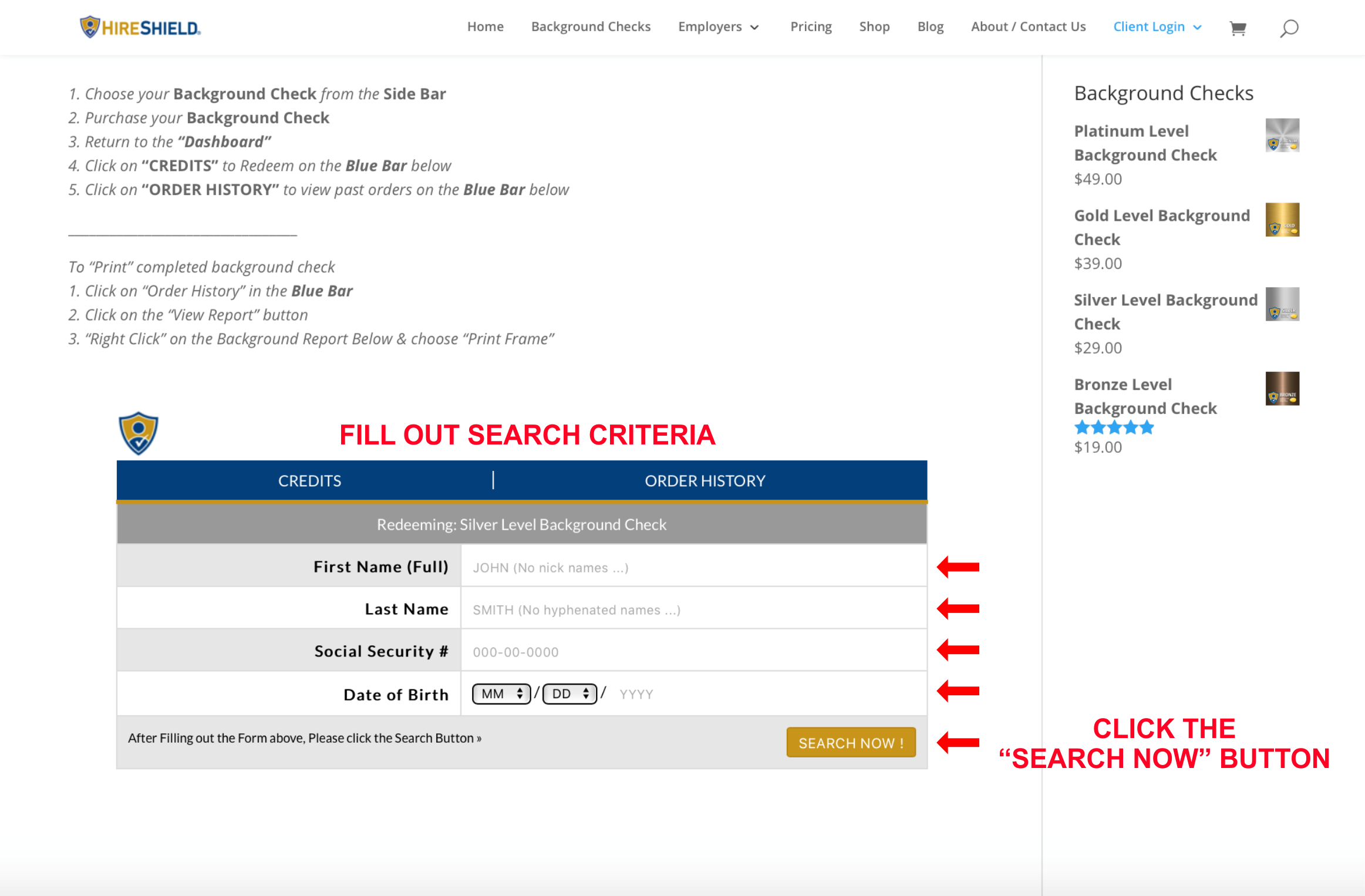Open Silver Level product thumbnail
Screen dimensions: 1365x896
pyautogui.click(x=1282, y=304)
